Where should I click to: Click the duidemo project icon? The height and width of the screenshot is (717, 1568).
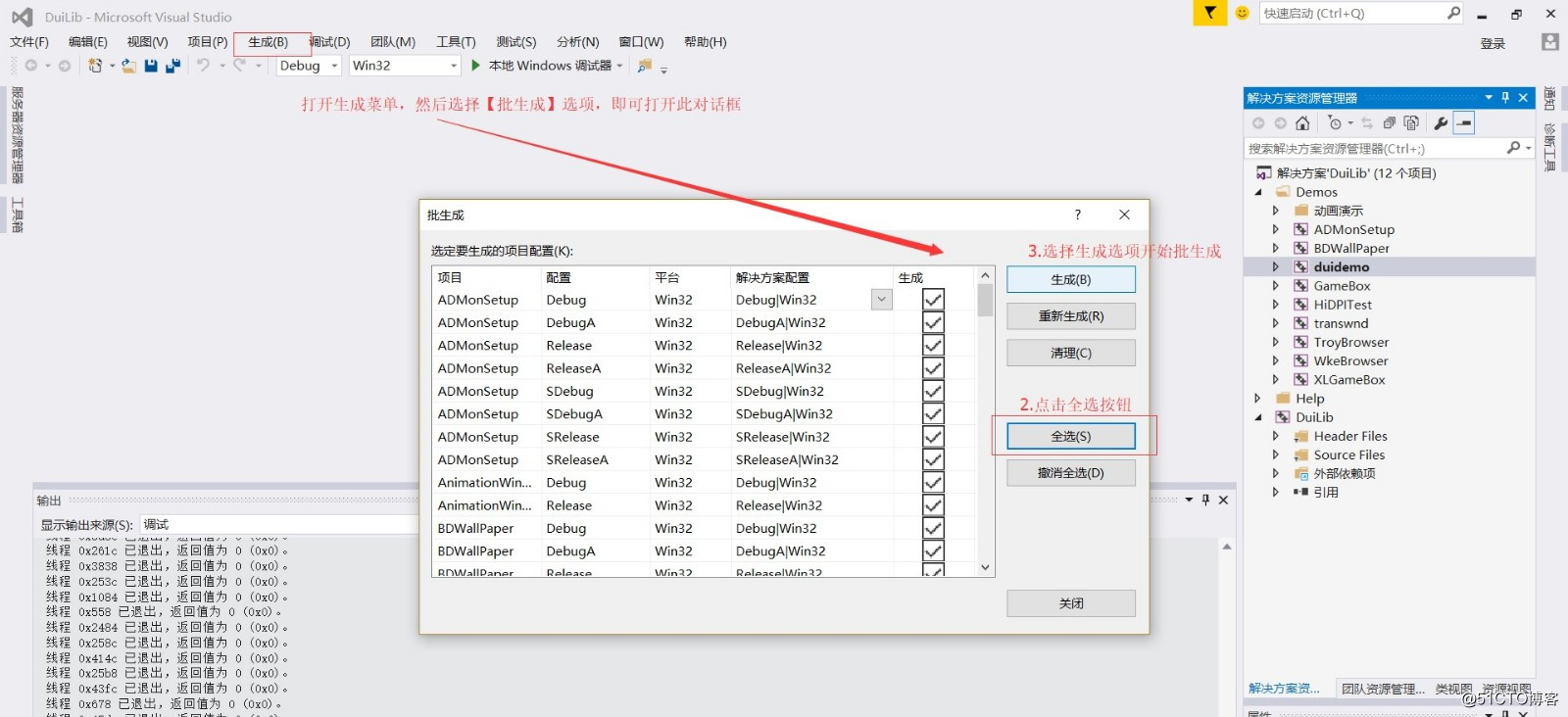tap(1300, 266)
